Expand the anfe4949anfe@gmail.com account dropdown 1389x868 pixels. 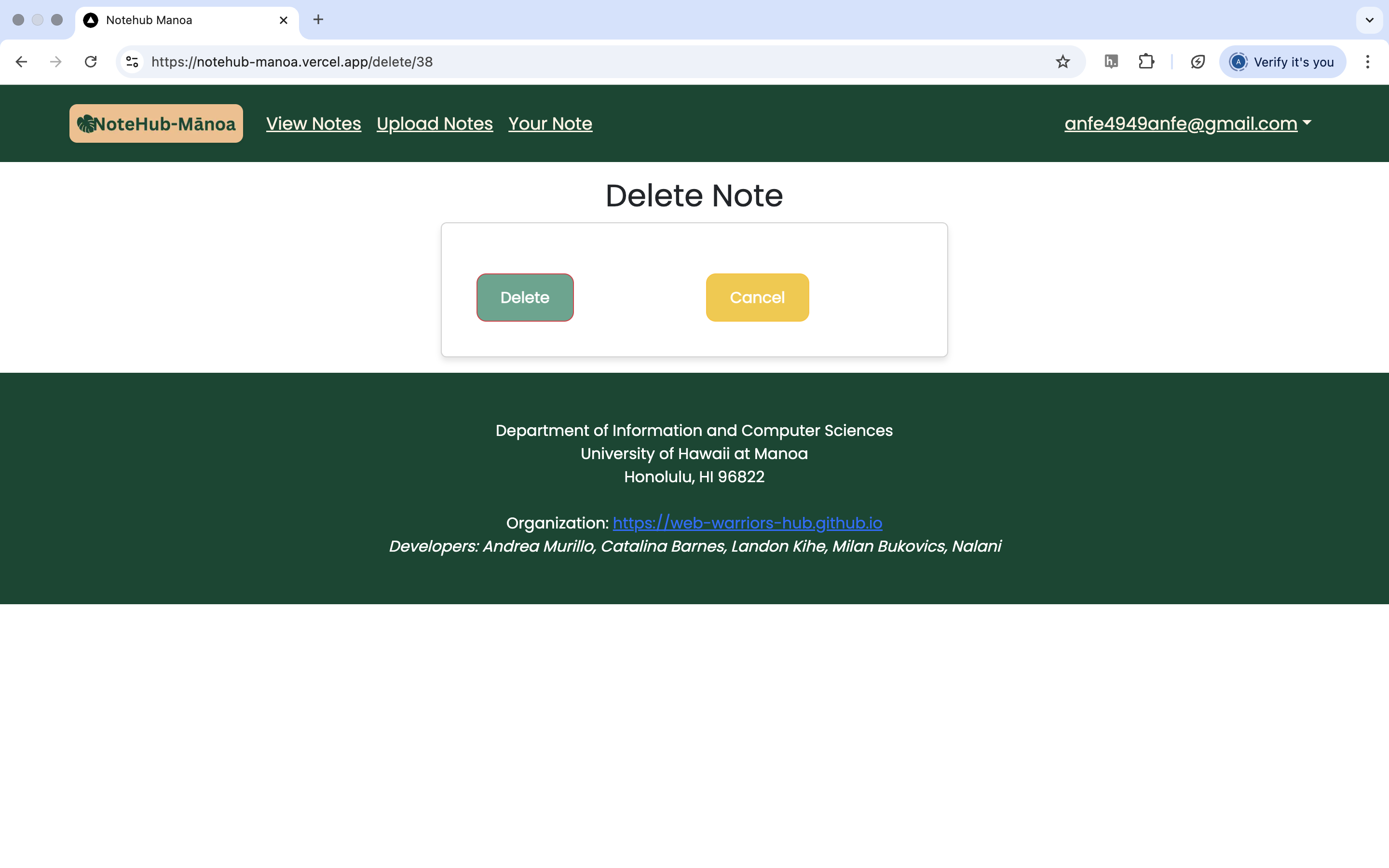[x=1187, y=123]
